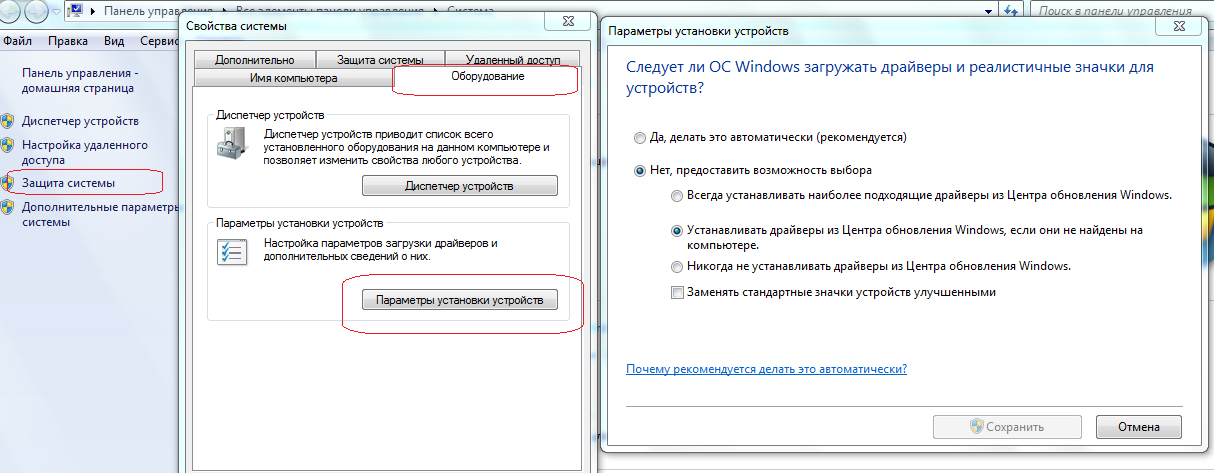Switch to the Имя компьютера tab

292,78
